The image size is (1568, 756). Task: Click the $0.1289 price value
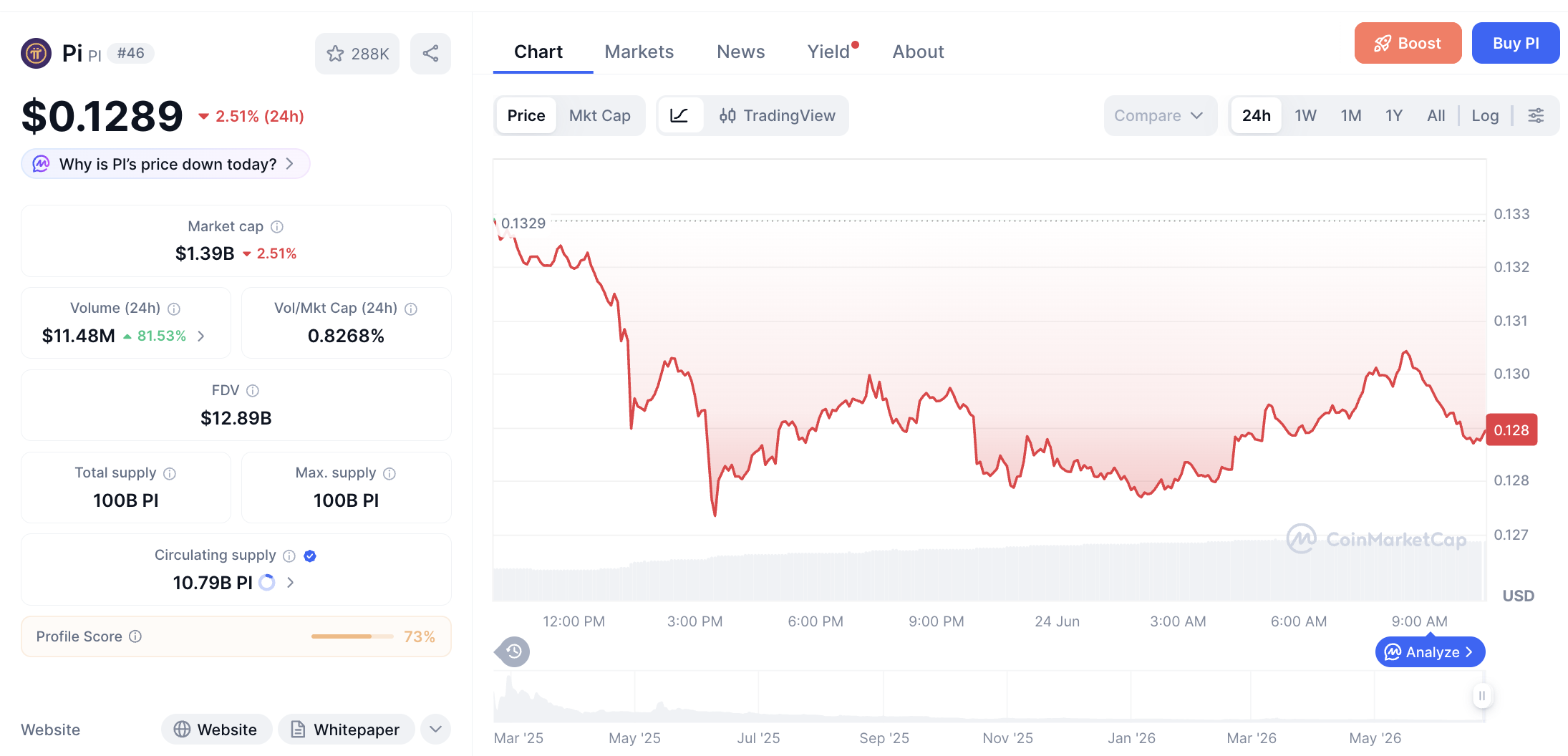[x=102, y=116]
